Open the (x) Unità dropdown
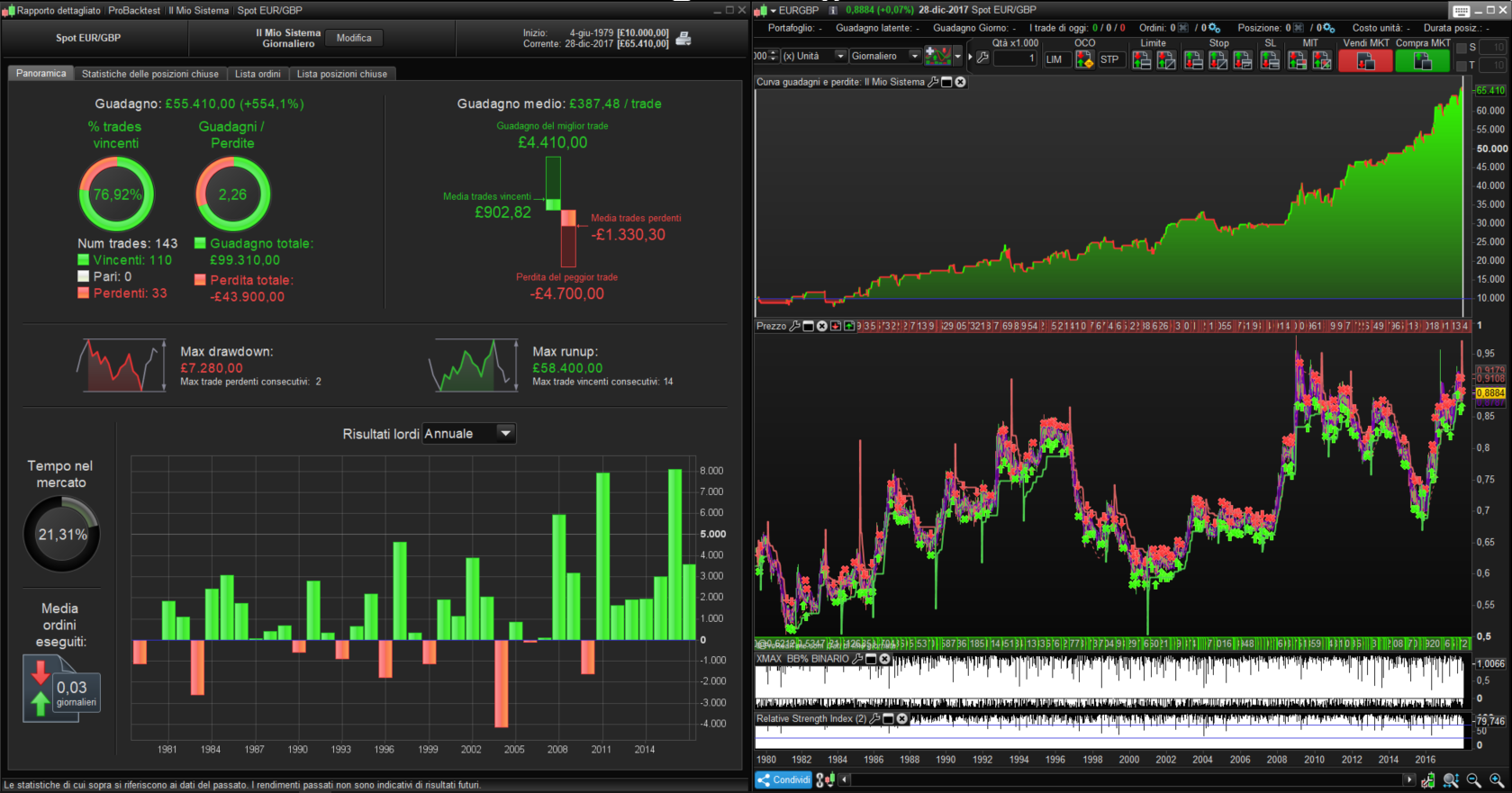 click(814, 56)
